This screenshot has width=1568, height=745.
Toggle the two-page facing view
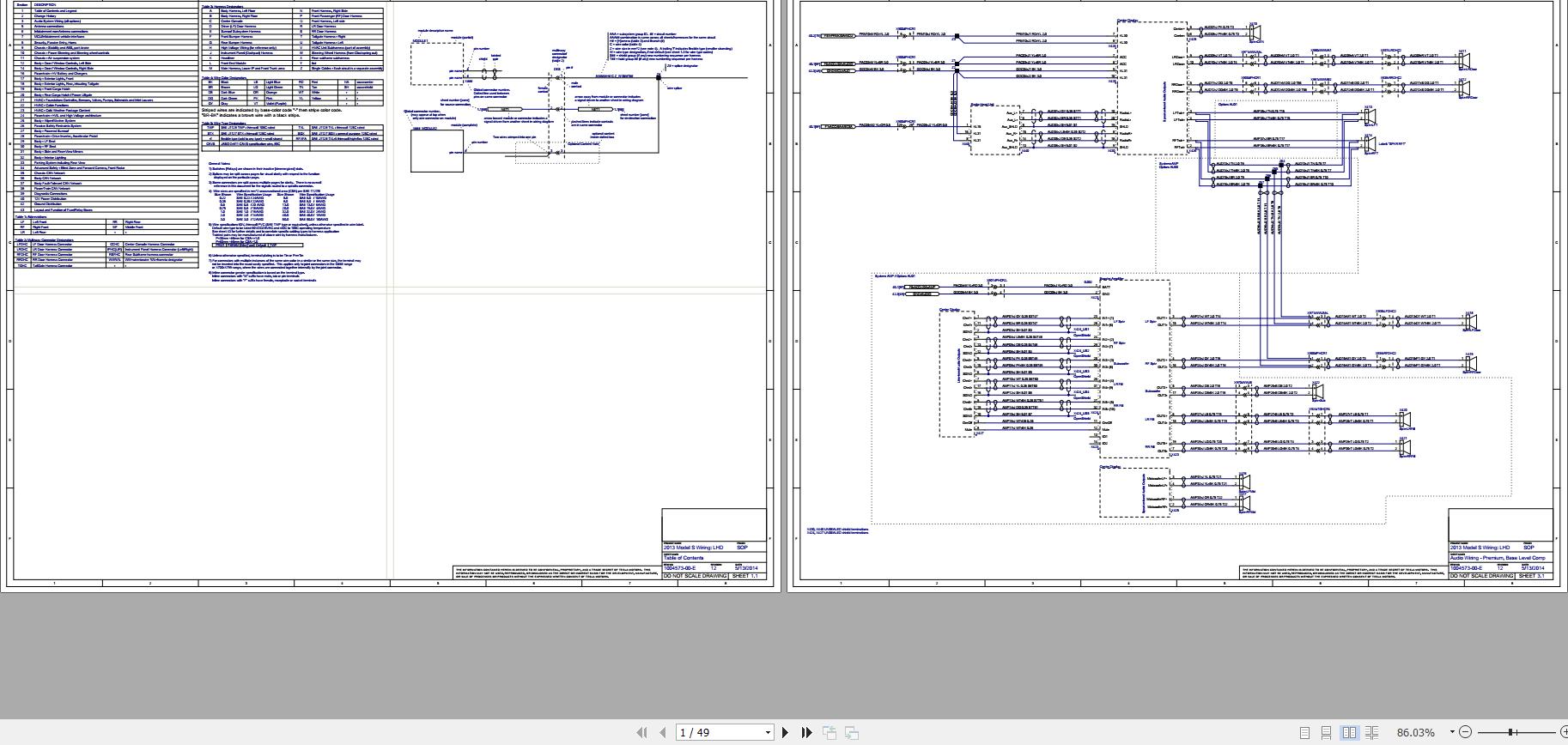(1349, 732)
